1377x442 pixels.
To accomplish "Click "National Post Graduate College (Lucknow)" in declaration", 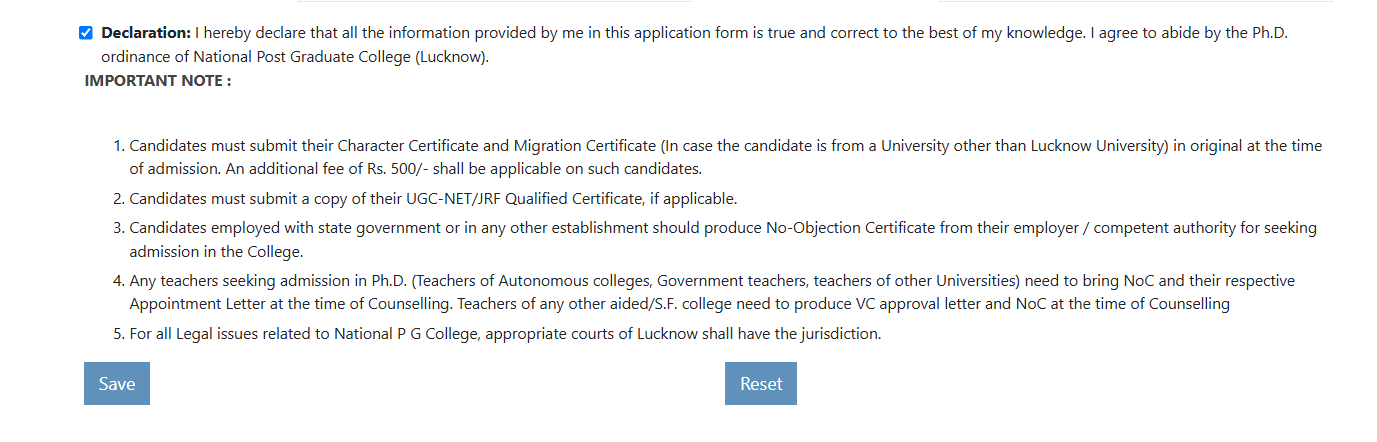I will click(342, 56).
